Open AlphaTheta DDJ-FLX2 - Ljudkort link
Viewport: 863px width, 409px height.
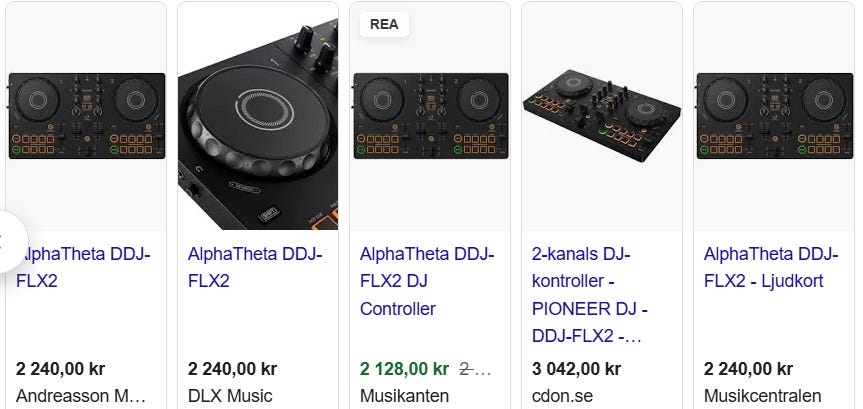pyautogui.click(x=764, y=267)
